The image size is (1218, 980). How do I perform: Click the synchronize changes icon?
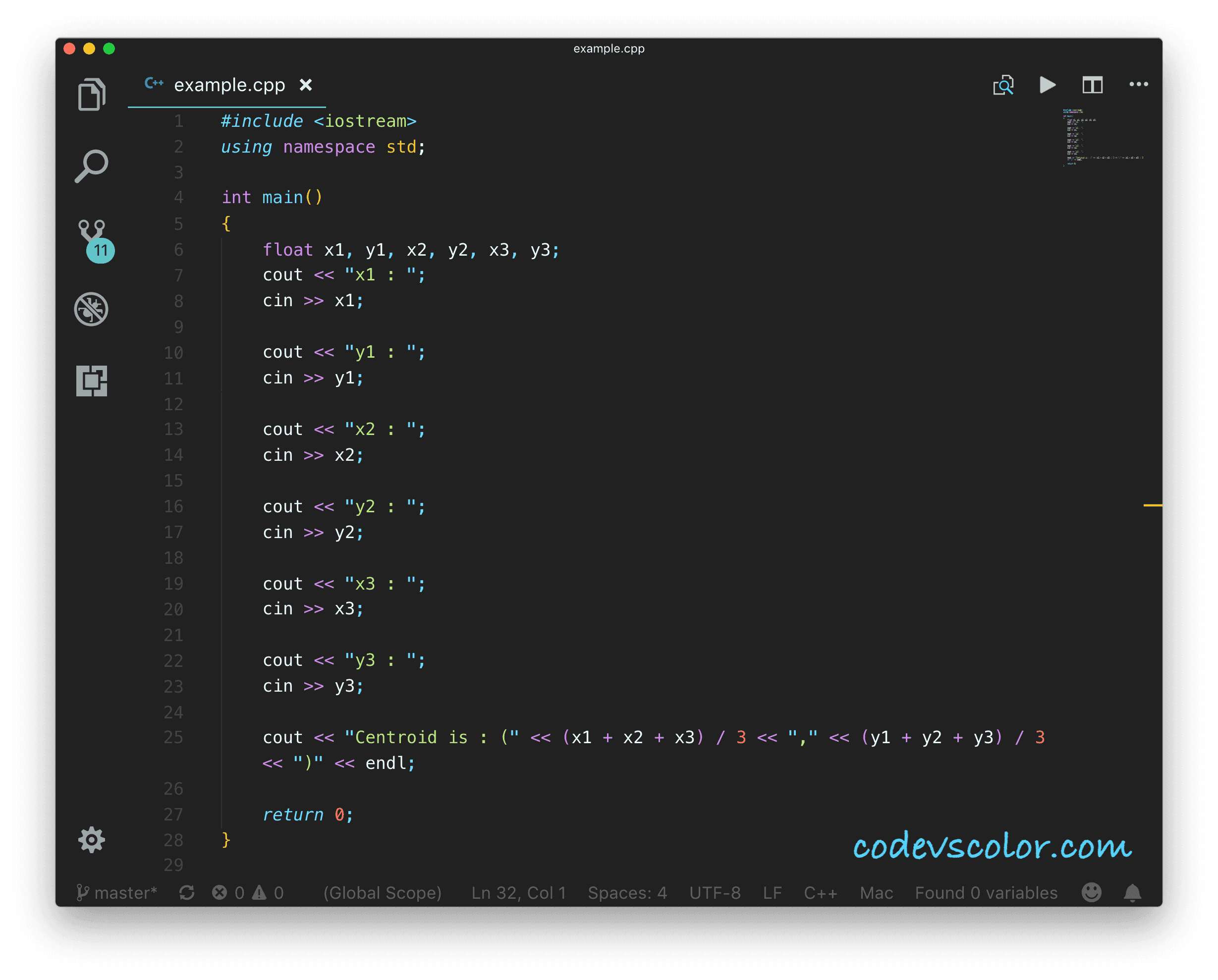(x=187, y=892)
